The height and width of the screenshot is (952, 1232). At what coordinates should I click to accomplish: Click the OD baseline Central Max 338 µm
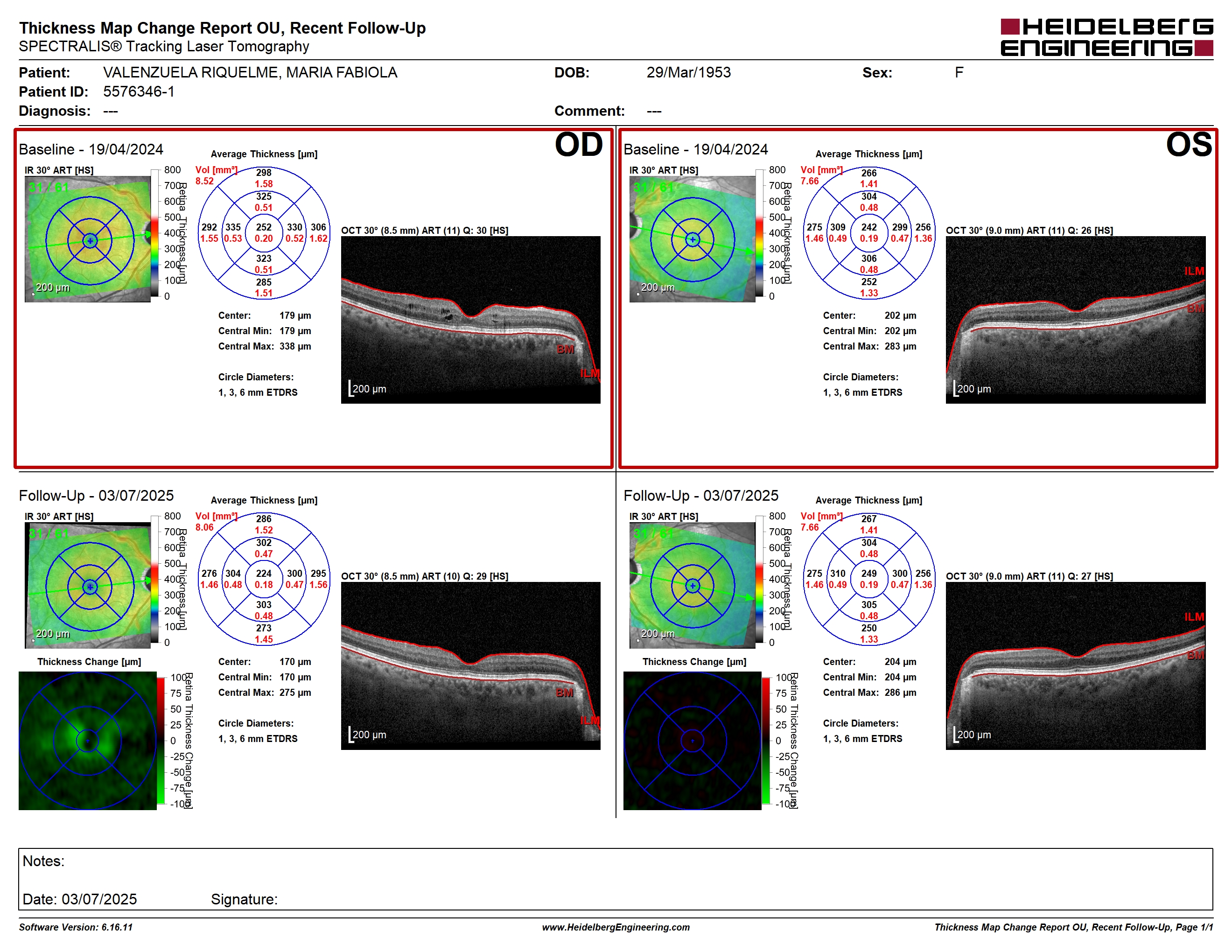click(265, 346)
